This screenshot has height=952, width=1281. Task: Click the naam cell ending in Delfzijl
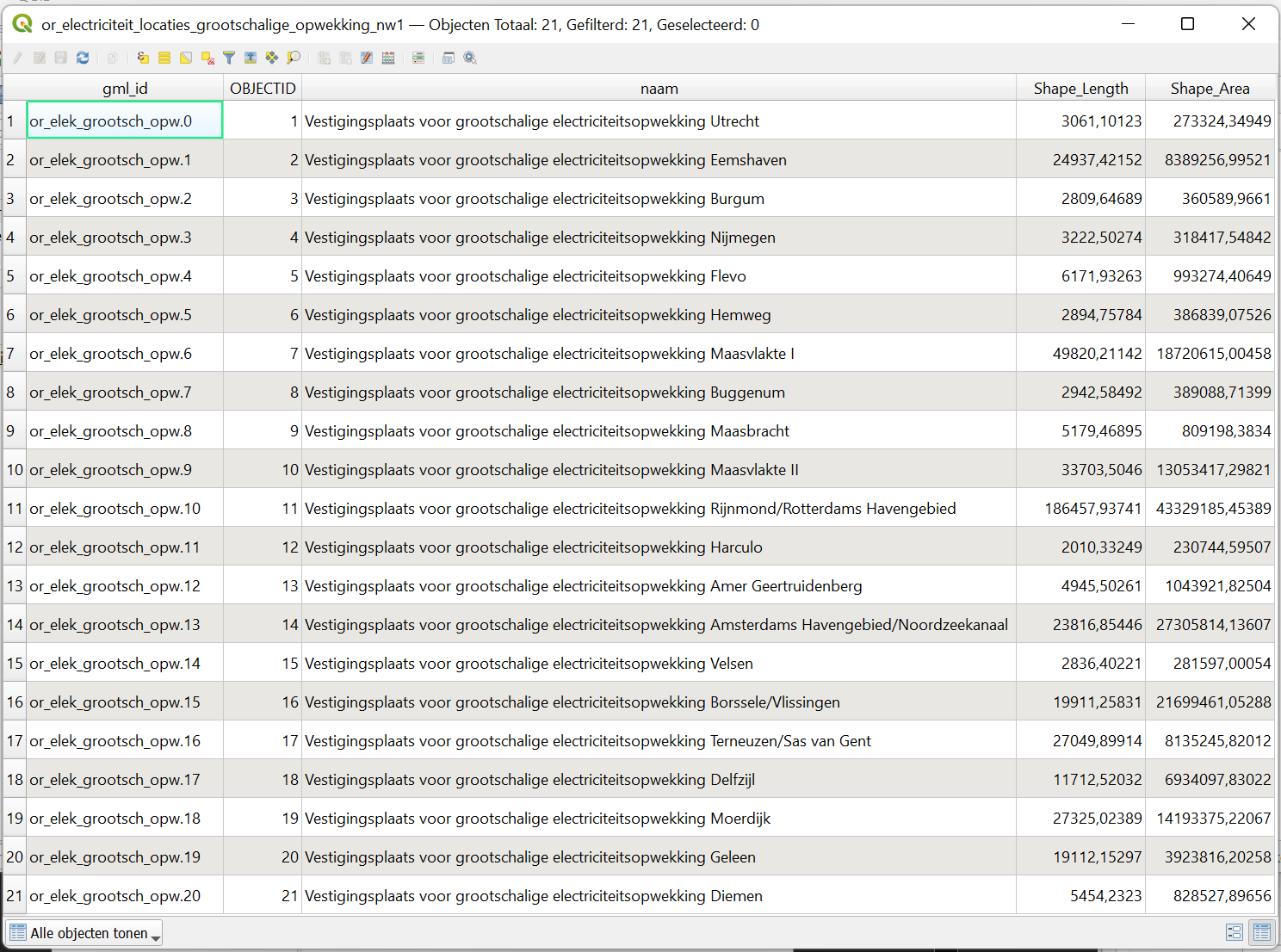tap(659, 779)
